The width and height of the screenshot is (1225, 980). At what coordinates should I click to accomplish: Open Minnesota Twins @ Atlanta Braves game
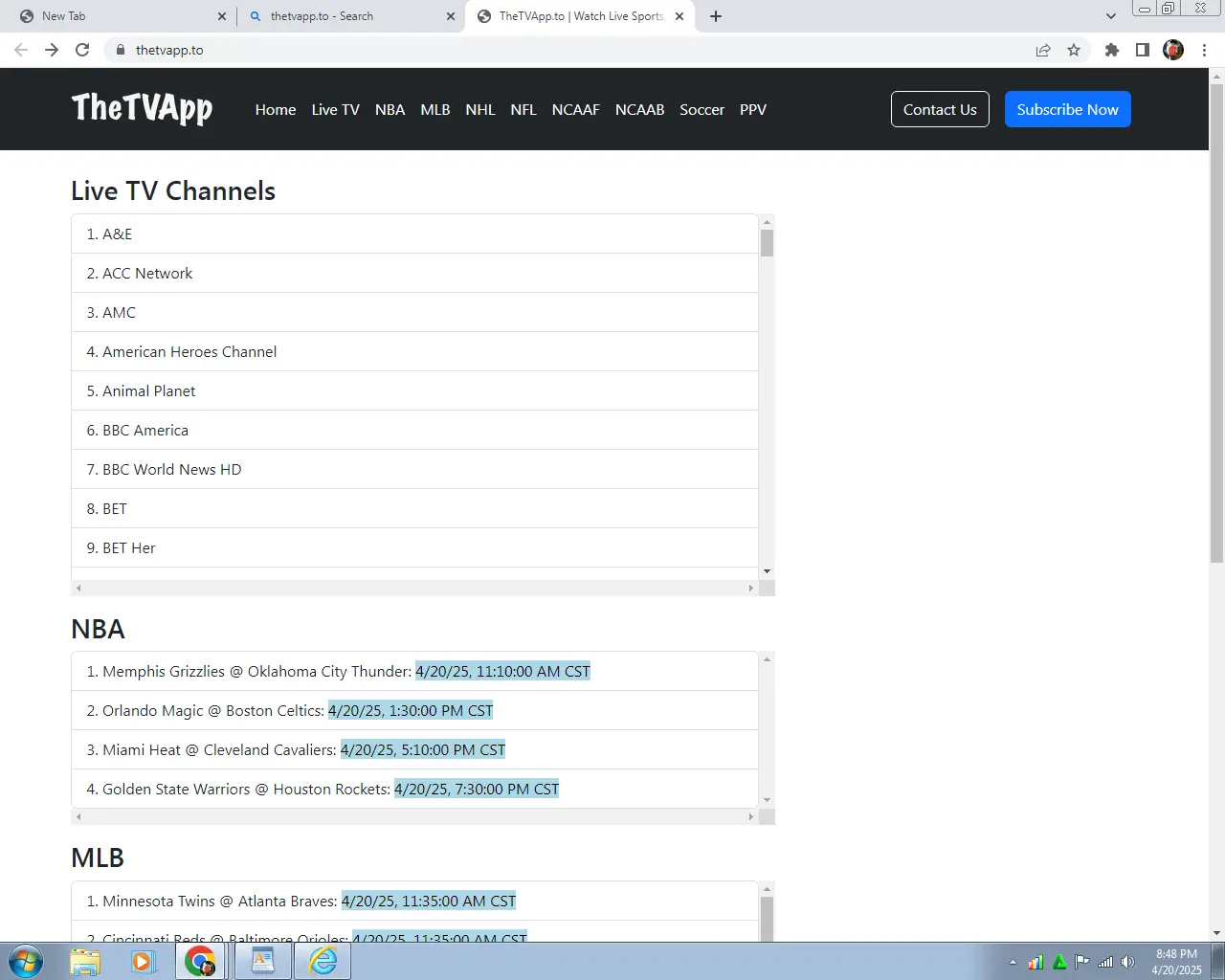coord(414,901)
